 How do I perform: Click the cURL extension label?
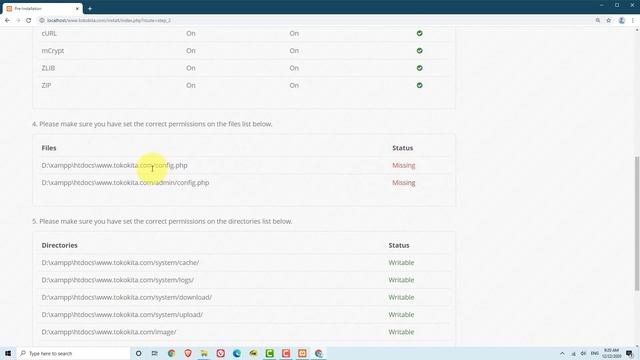point(49,33)
